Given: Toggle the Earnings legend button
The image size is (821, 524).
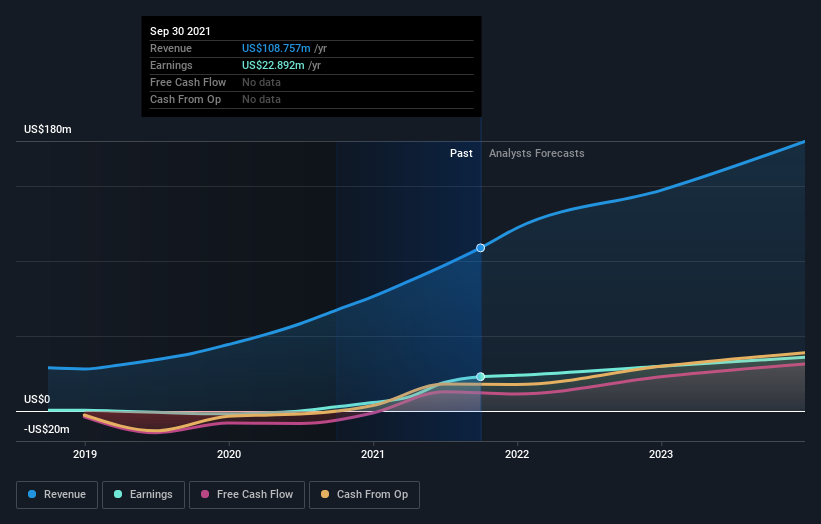Looking at the screenshot, I should pyautogui.click(x=143, y=495).
